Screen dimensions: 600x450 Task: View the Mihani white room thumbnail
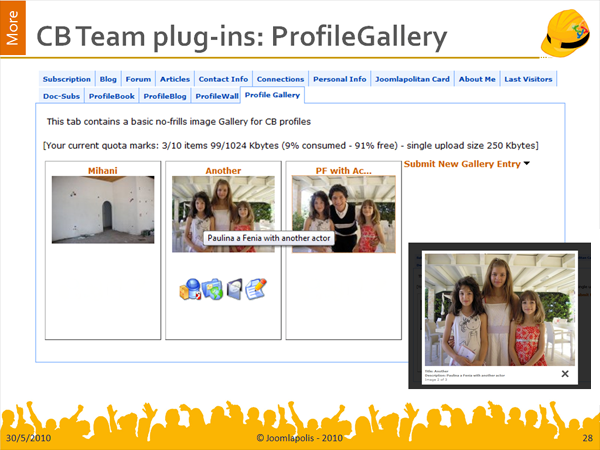click(103, 209)
